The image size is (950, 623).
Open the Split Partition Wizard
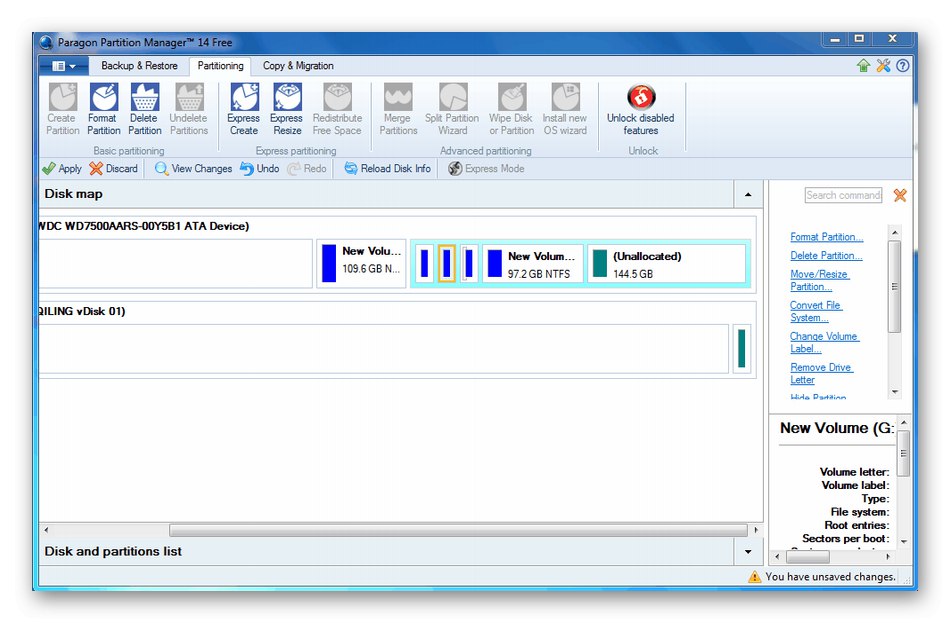452,110
